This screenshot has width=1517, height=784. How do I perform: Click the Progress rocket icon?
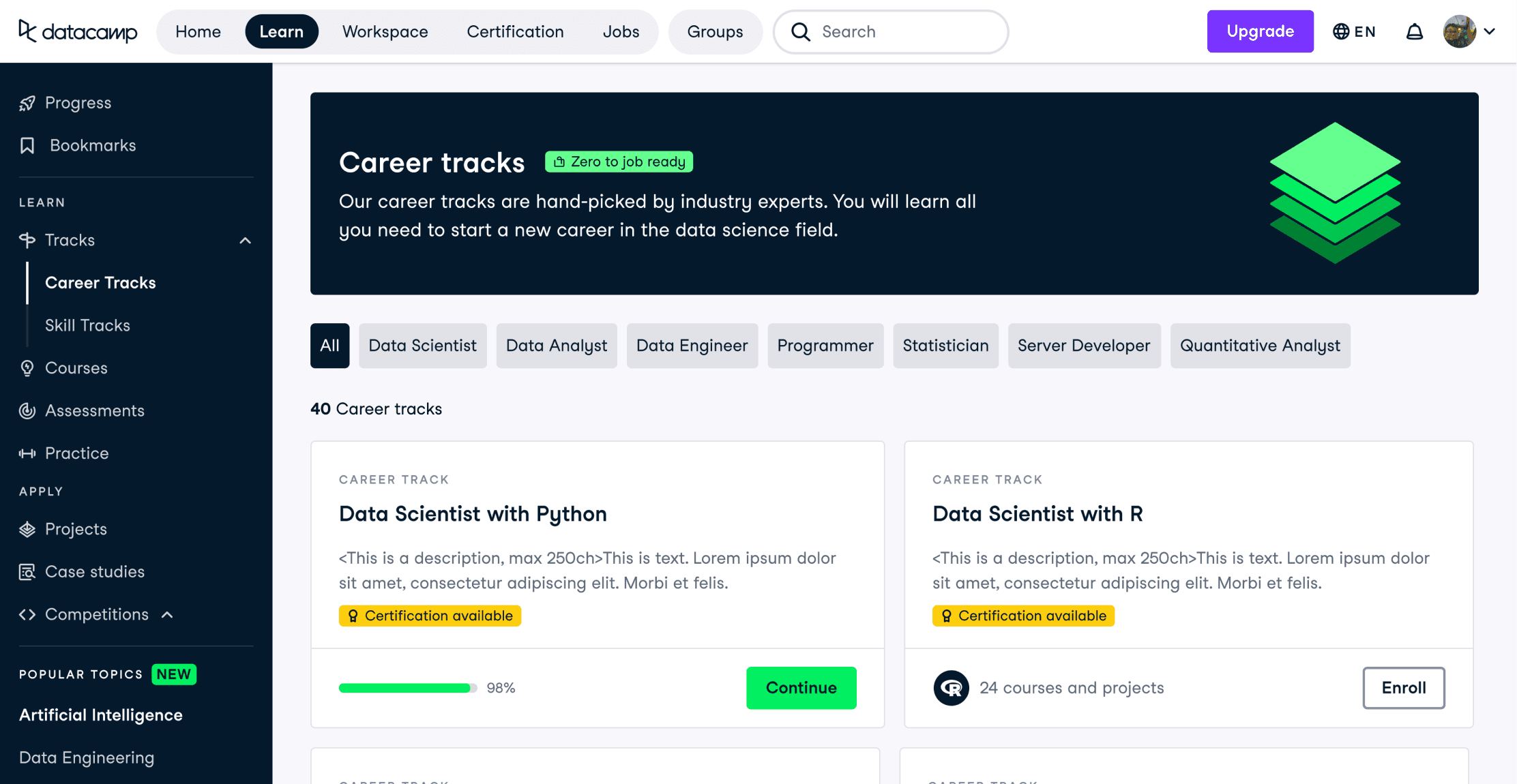(x=27, y=103)
